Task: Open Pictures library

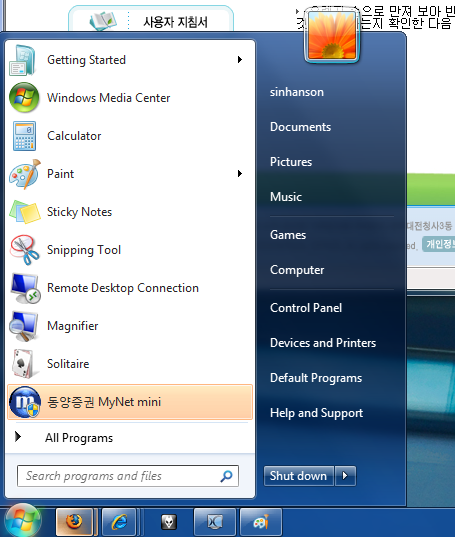Action: (x=291, y=162)
